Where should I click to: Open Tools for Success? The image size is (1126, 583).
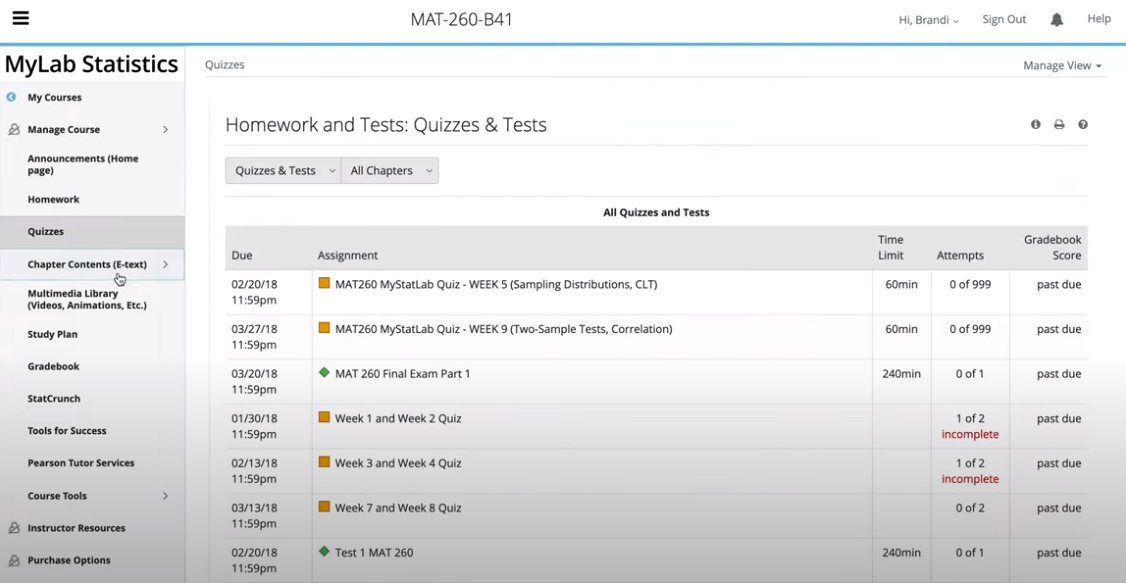point(67,431)
